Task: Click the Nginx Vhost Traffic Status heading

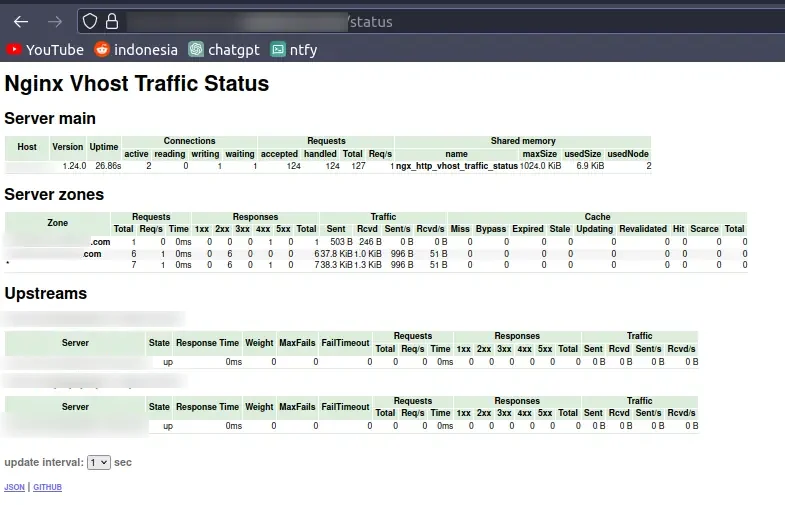Action: 137,83
